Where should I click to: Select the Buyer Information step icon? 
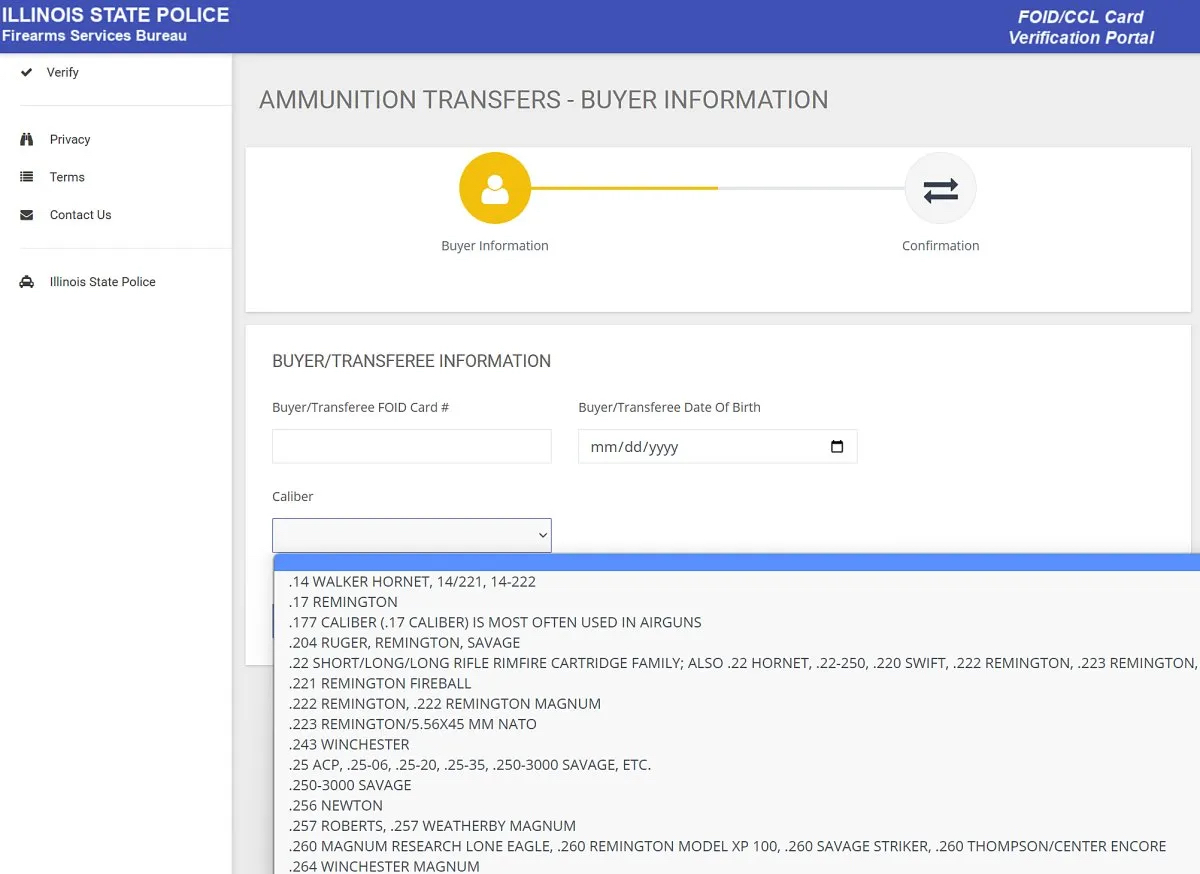494,189
